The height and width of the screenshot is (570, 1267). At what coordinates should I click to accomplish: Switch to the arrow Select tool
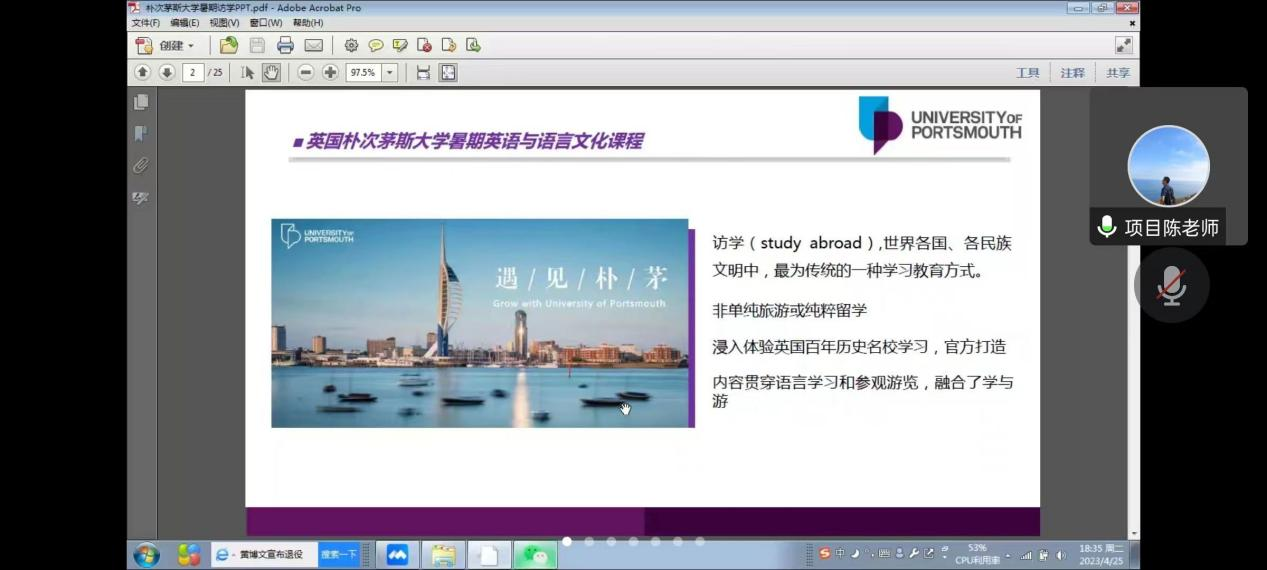point(248,72)
